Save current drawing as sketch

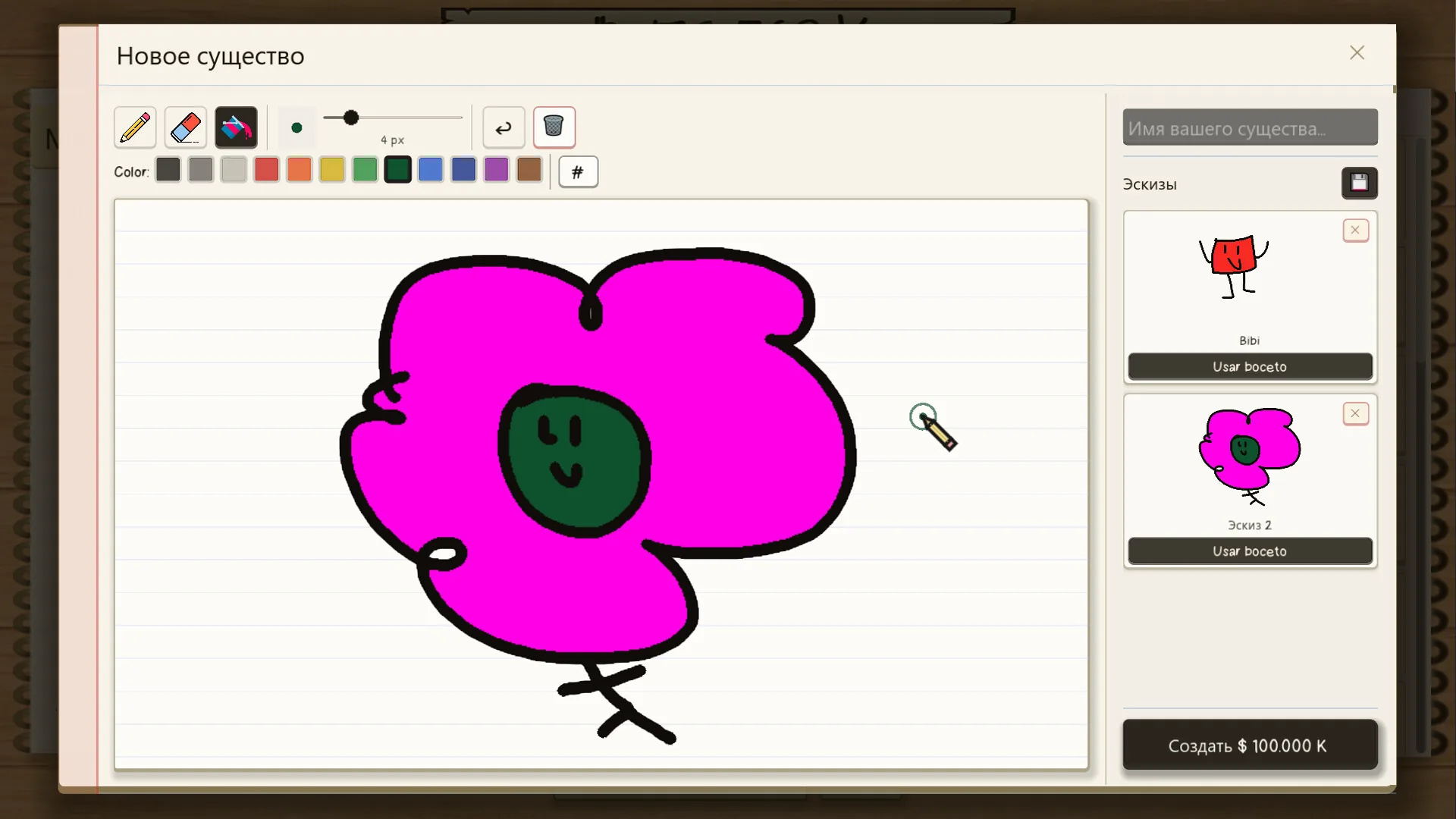[1359, 183]
